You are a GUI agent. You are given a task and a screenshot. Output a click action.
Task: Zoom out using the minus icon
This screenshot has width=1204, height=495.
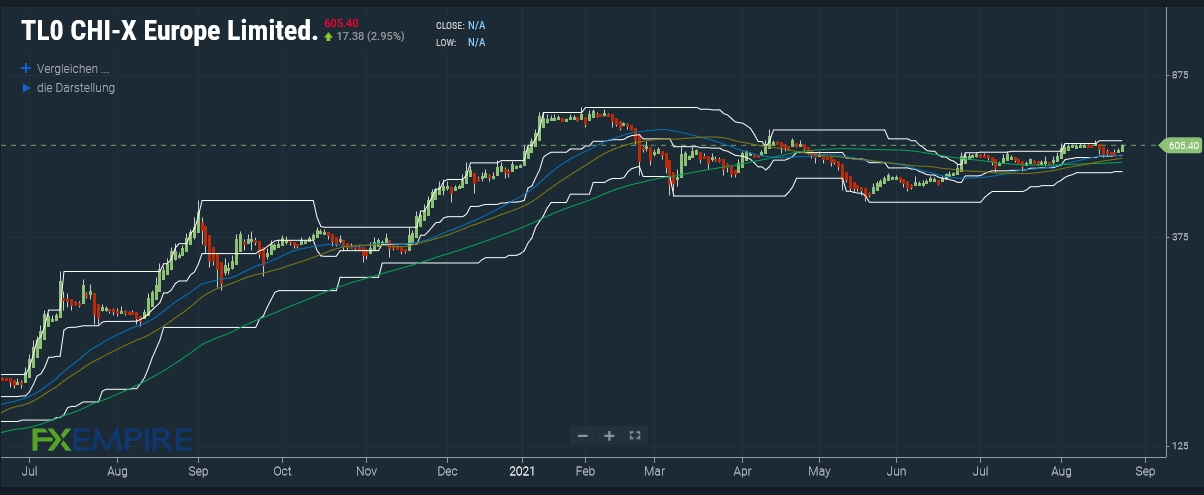(x=583, y=435)
